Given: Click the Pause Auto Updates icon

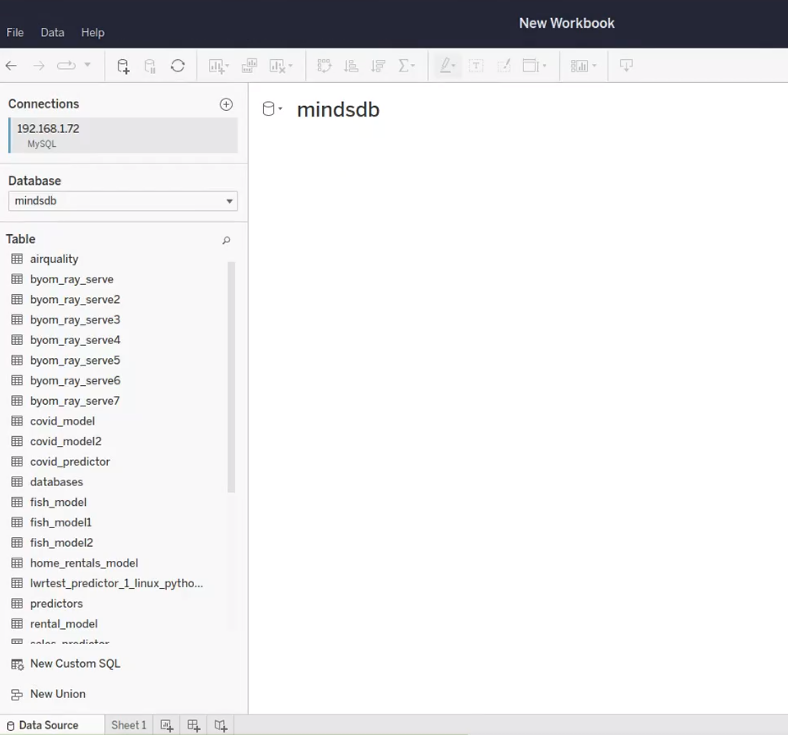Looking at the screenshot, I should coord(150,66).
